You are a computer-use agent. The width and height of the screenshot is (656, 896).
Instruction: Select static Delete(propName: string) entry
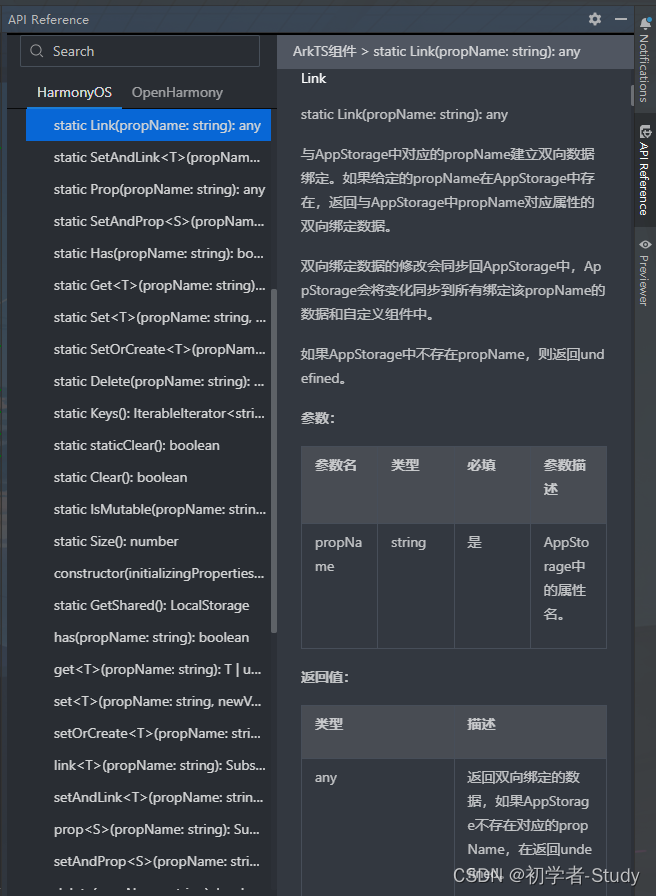(x=149, y=381)
